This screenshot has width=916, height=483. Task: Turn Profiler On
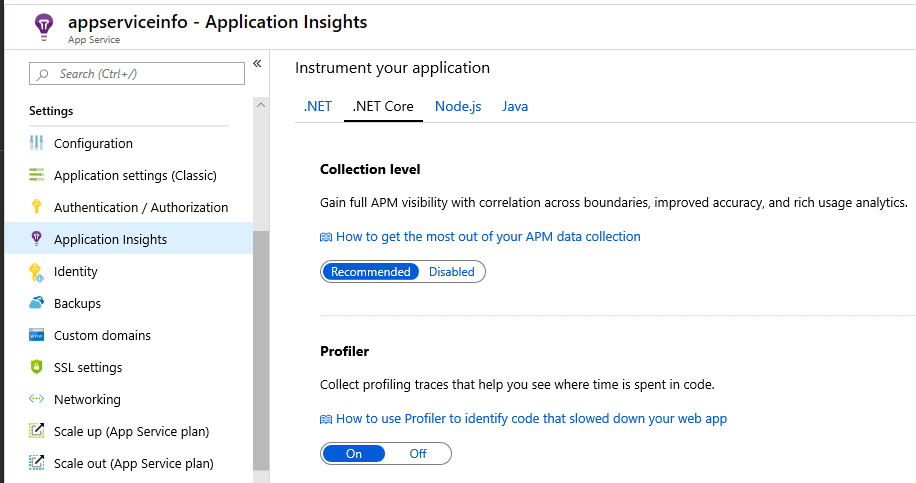click(353, 454)
